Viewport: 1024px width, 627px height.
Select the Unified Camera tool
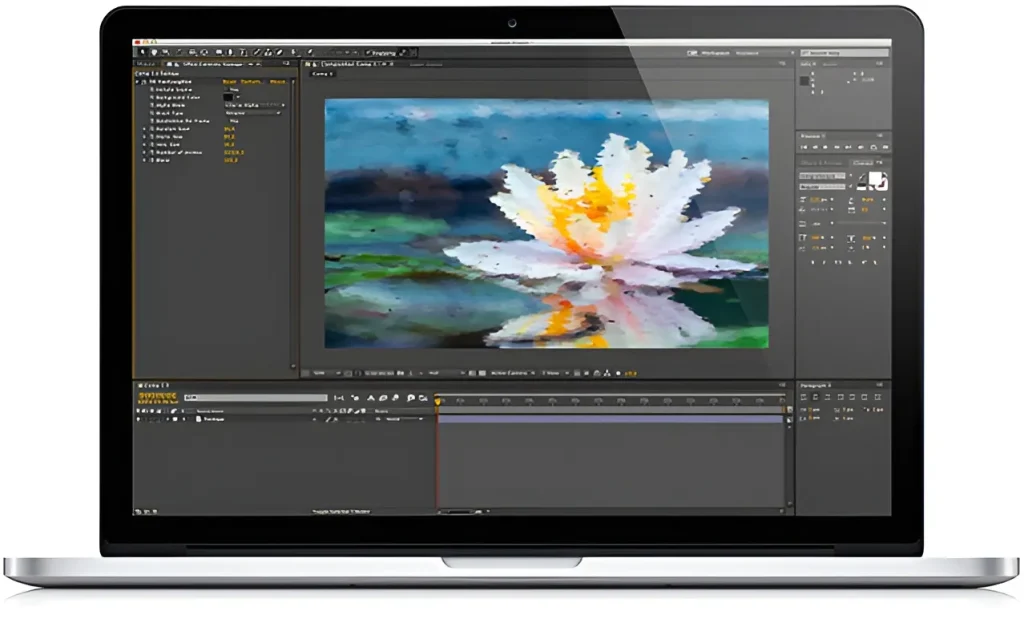coord(192,52)
